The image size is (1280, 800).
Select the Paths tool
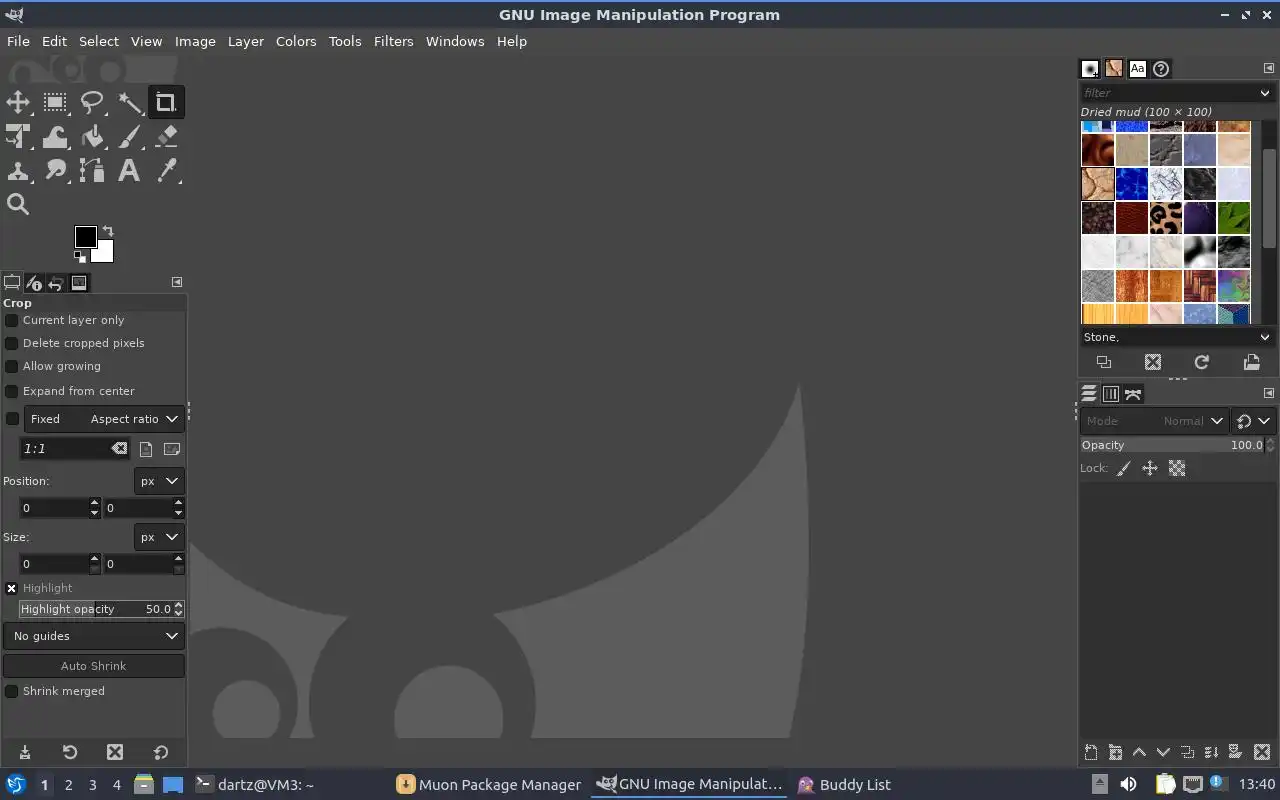click(x=92, y=170)
